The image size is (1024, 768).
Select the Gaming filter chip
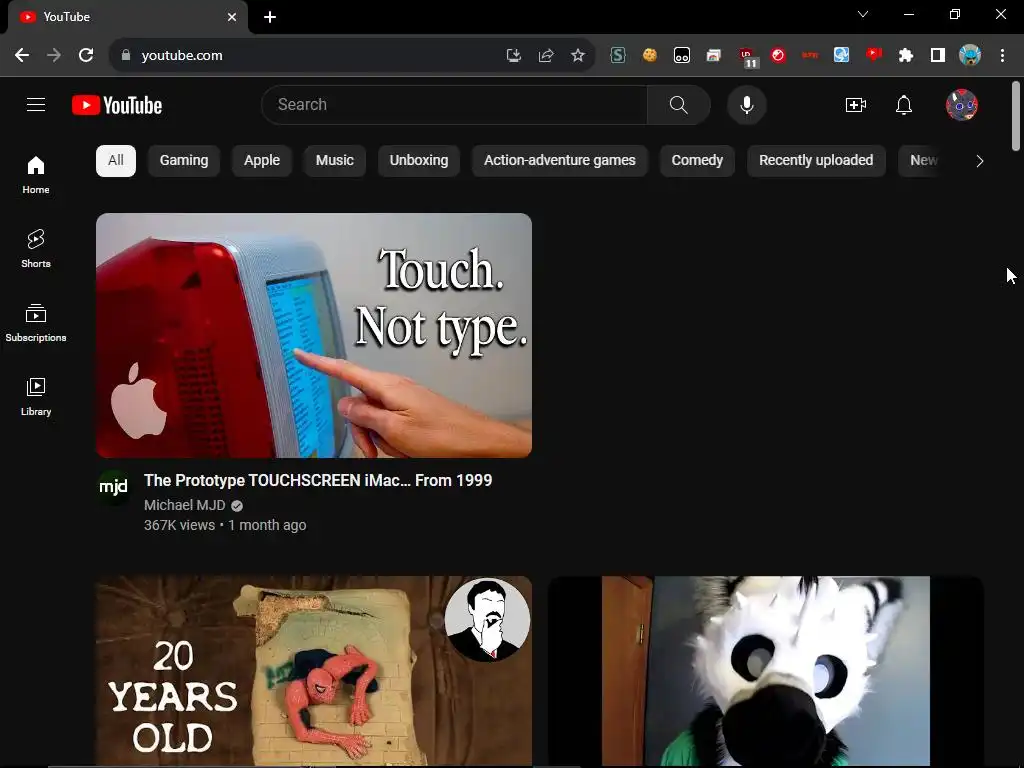click(184, 161)
